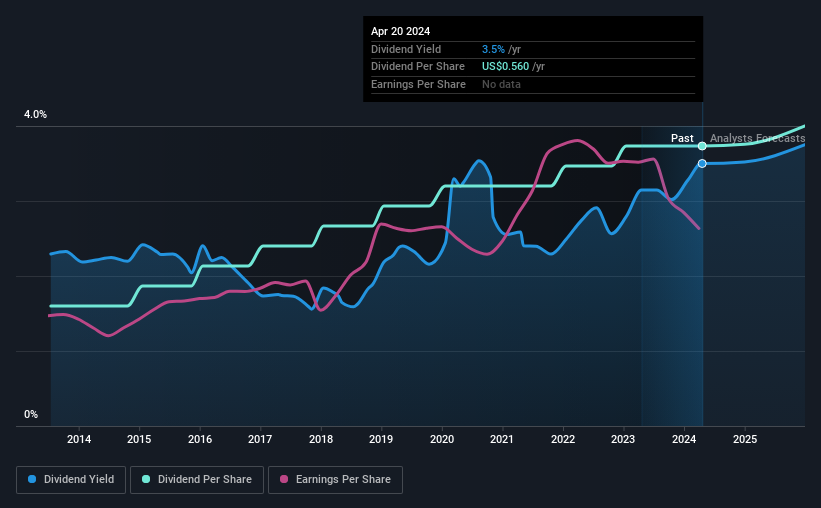This screenshot has width=821, height=508.
Task: Click the 2019 x-axis label
Action: 381,439
